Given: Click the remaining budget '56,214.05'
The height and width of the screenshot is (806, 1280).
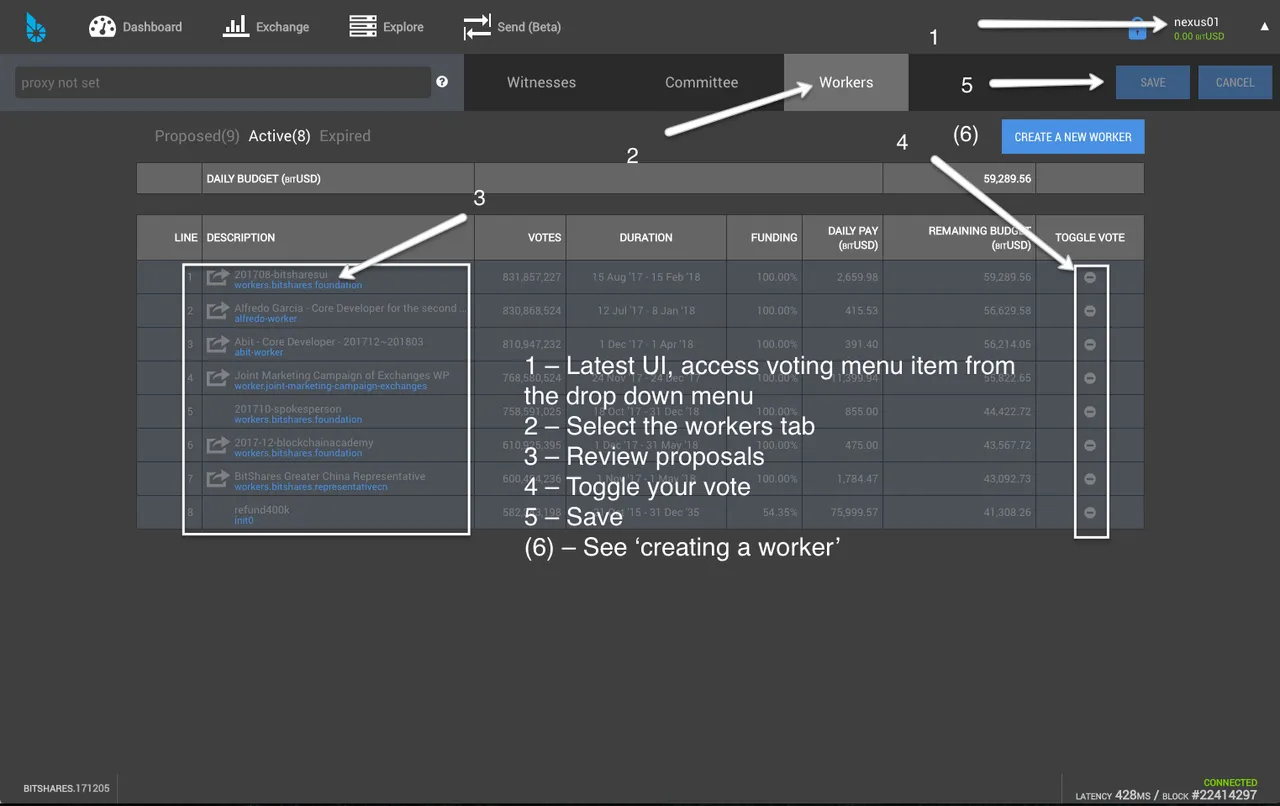Looking at the screenshot, I should [1007, 344].
